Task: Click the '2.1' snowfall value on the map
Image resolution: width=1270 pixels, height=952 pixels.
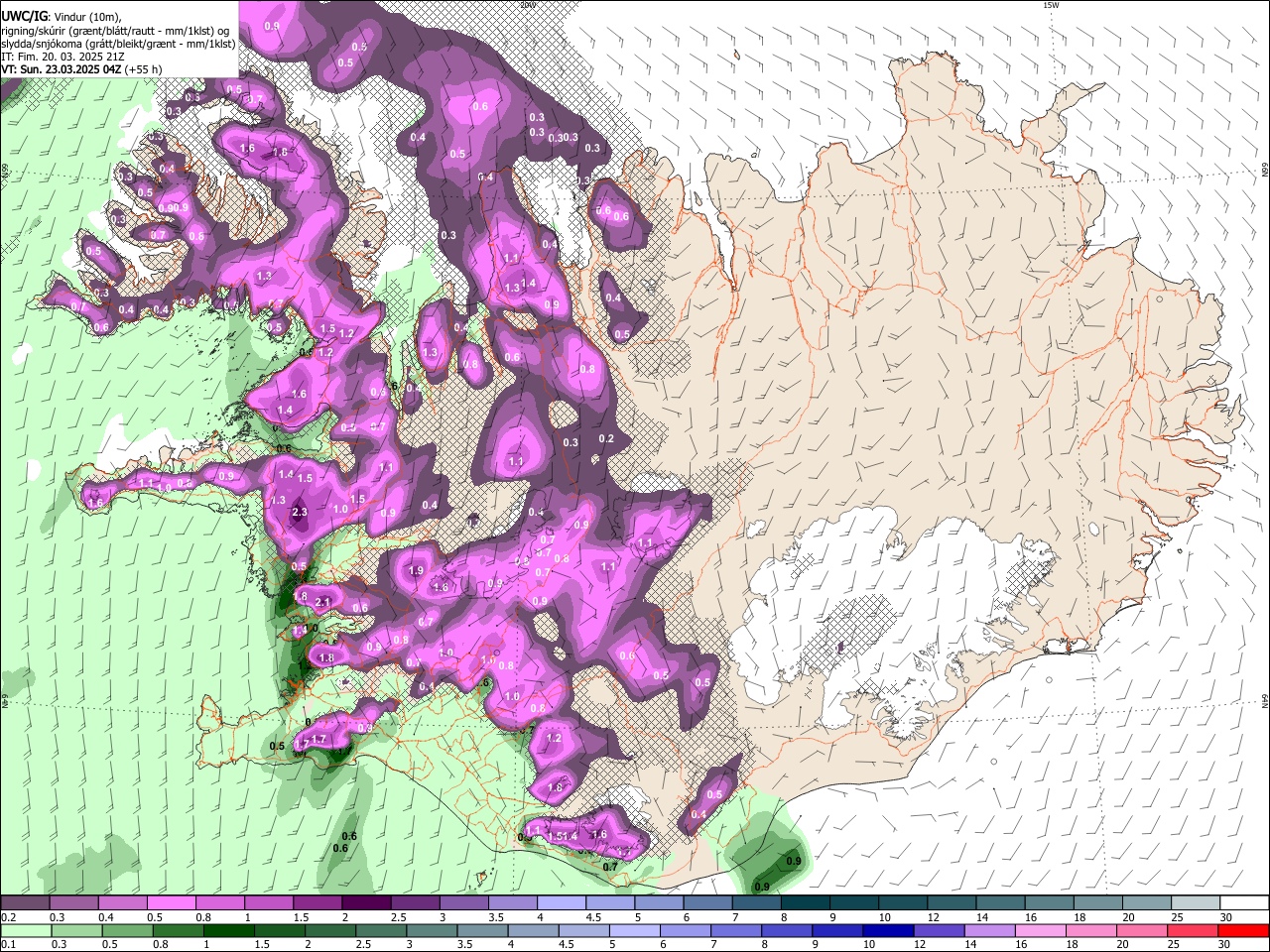Action: tap(322, 602)
